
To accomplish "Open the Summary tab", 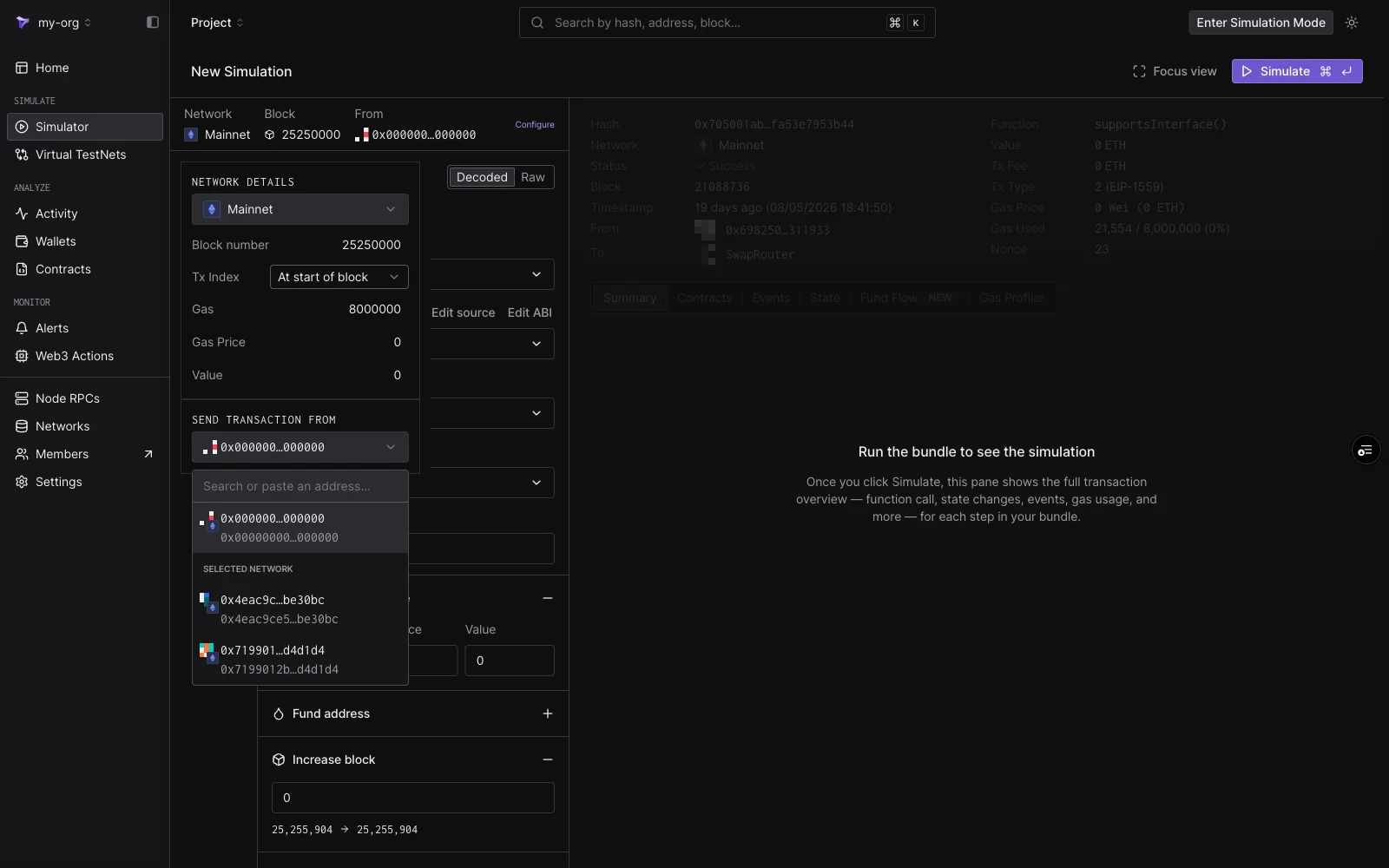I will click(629, 298).
